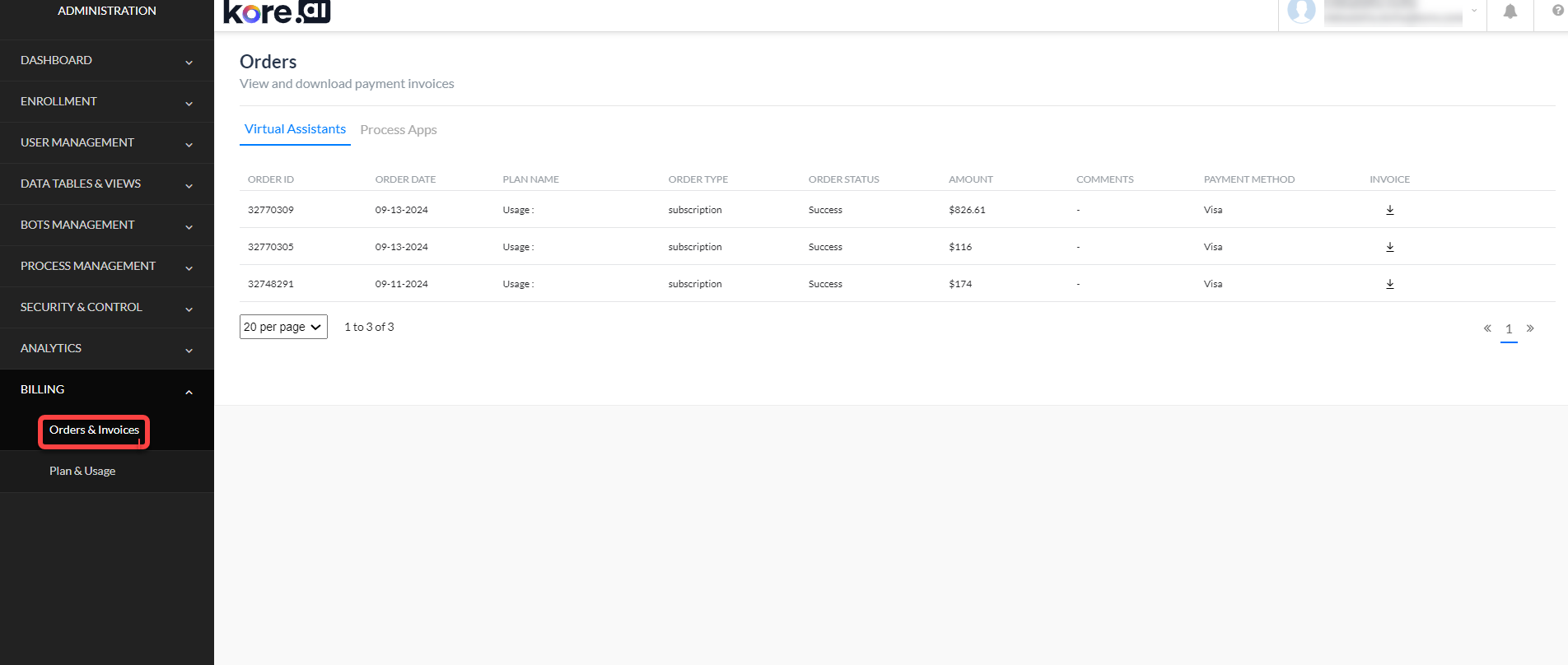Open Orders & Invoices page

(x=94, y=430)
